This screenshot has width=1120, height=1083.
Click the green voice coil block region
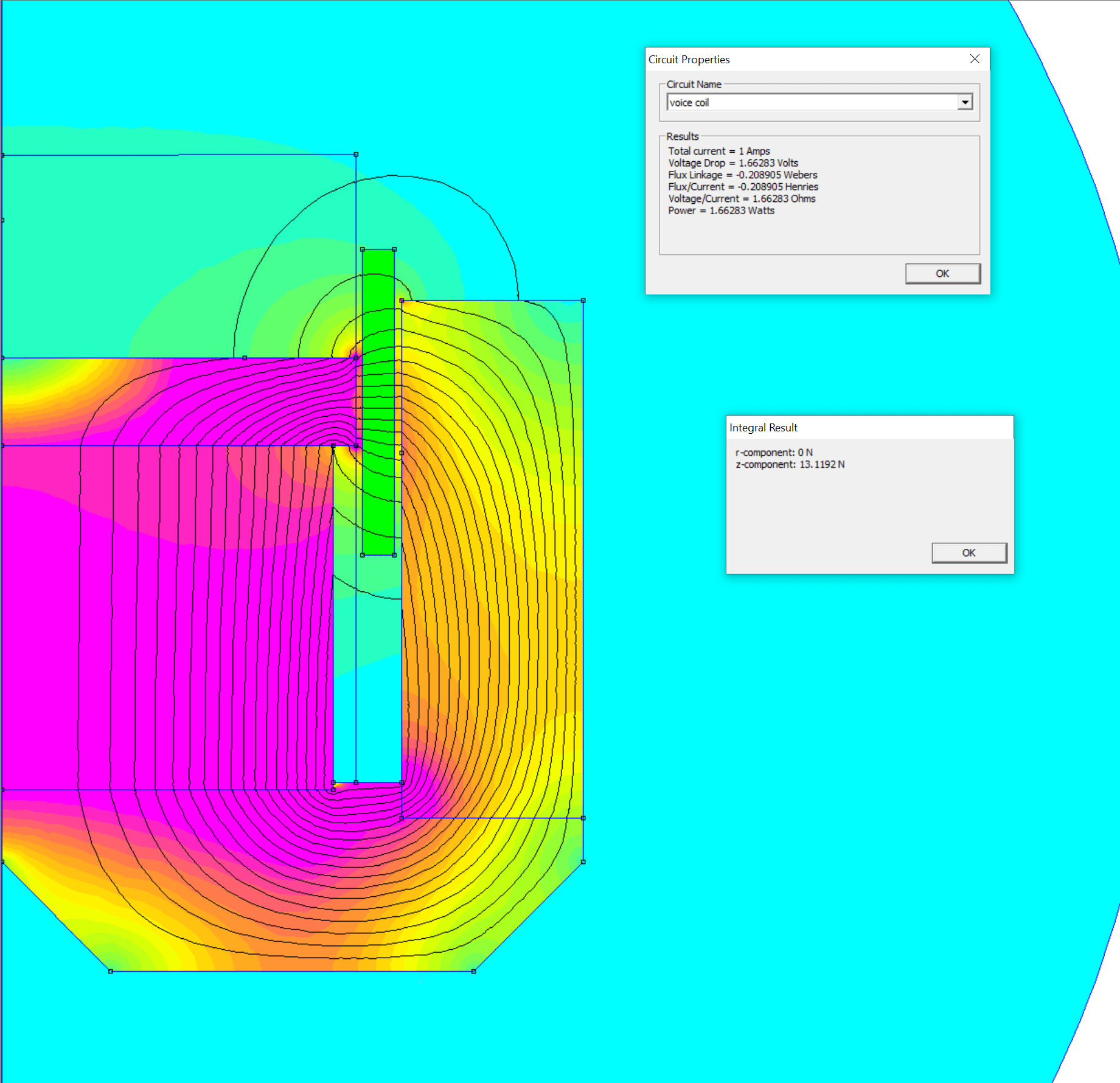[x=378, y=402]
